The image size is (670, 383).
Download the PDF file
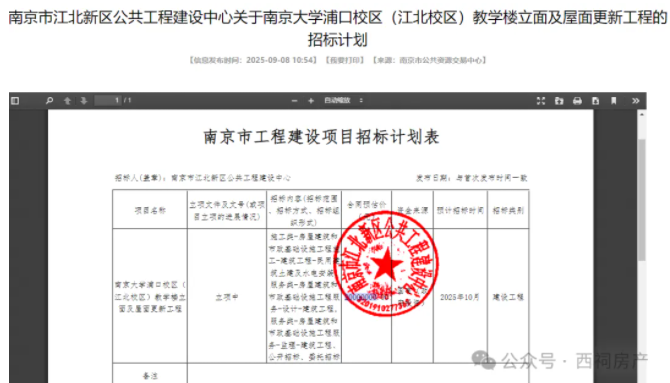tap(595, 101)
